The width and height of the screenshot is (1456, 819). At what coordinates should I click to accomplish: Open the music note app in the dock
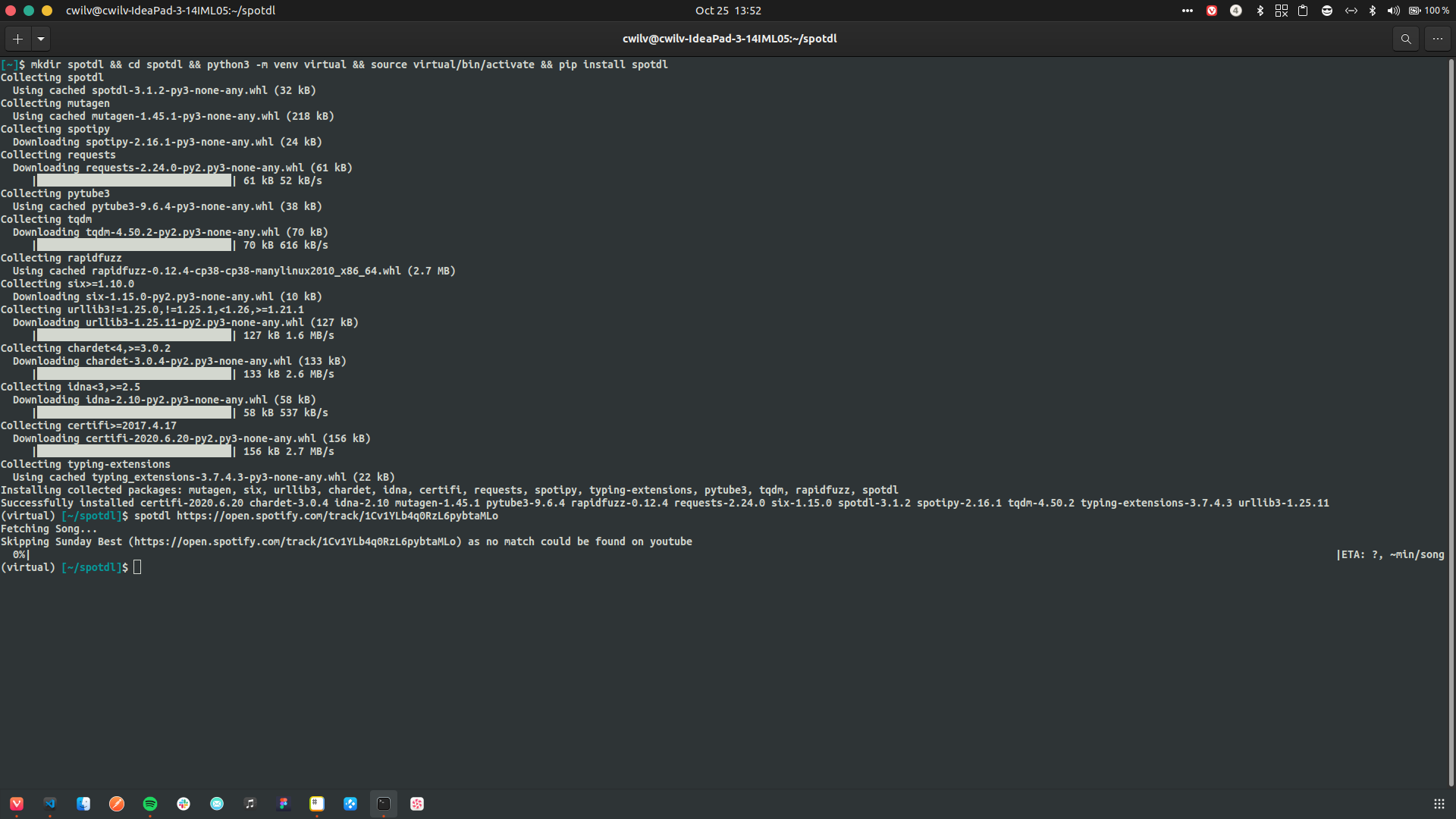(250, 804)
